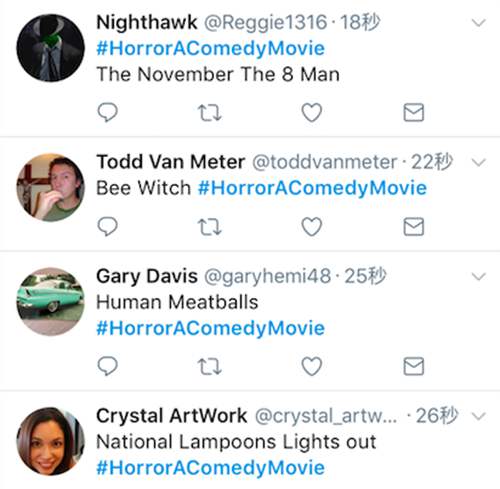Retweet the Human Meatballs tweet
The image size is (500, 489).
pos(209,366)
